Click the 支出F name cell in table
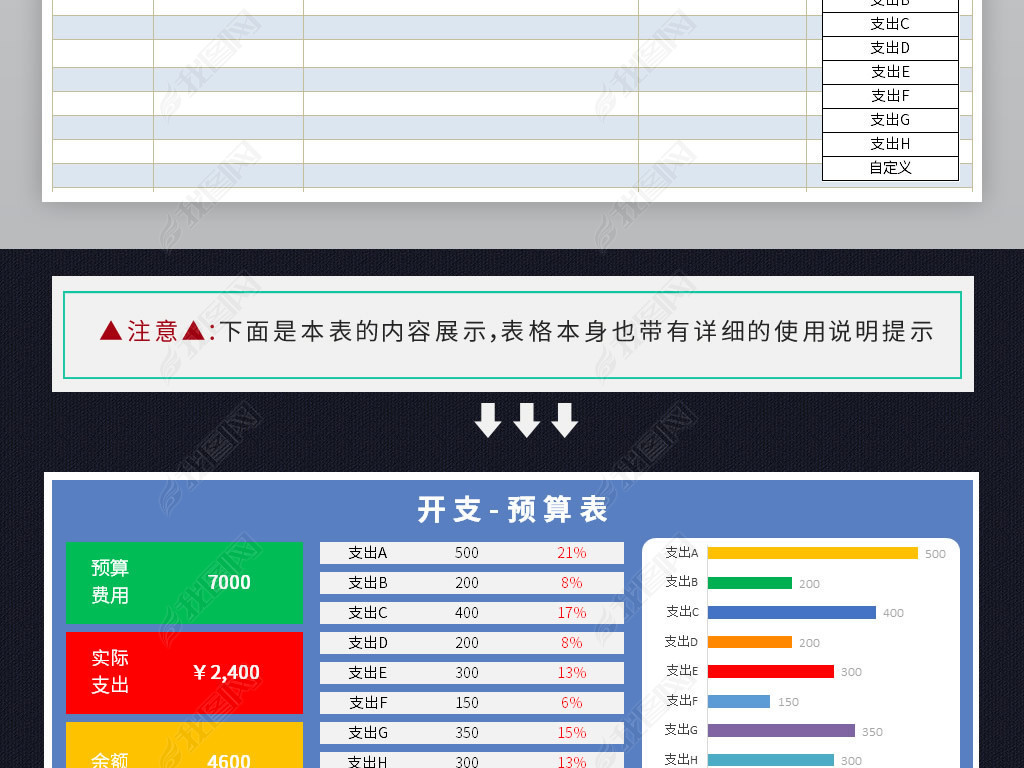 pyautogui.click(x=367, y=703)
